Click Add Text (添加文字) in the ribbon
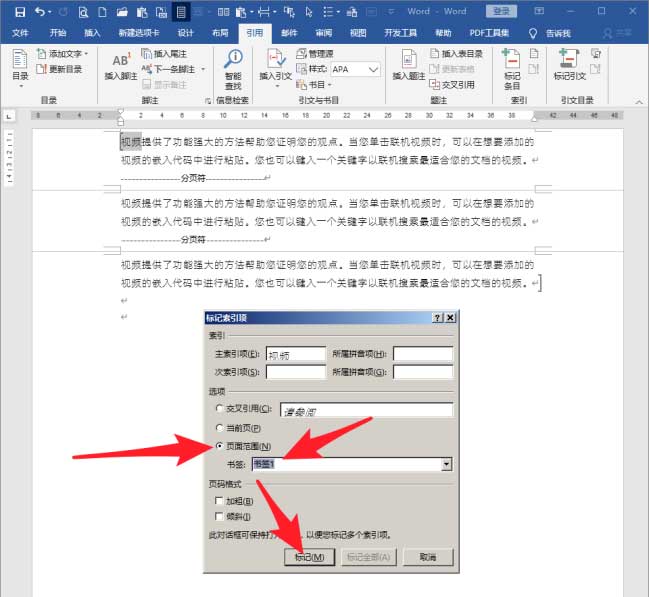The width and height of the screenshot is (649, 597). pos(63,54)
